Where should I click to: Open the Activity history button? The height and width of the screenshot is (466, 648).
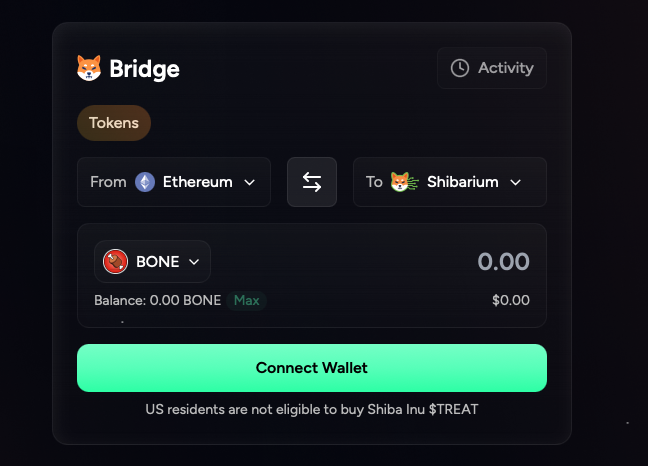coord(492,68)
